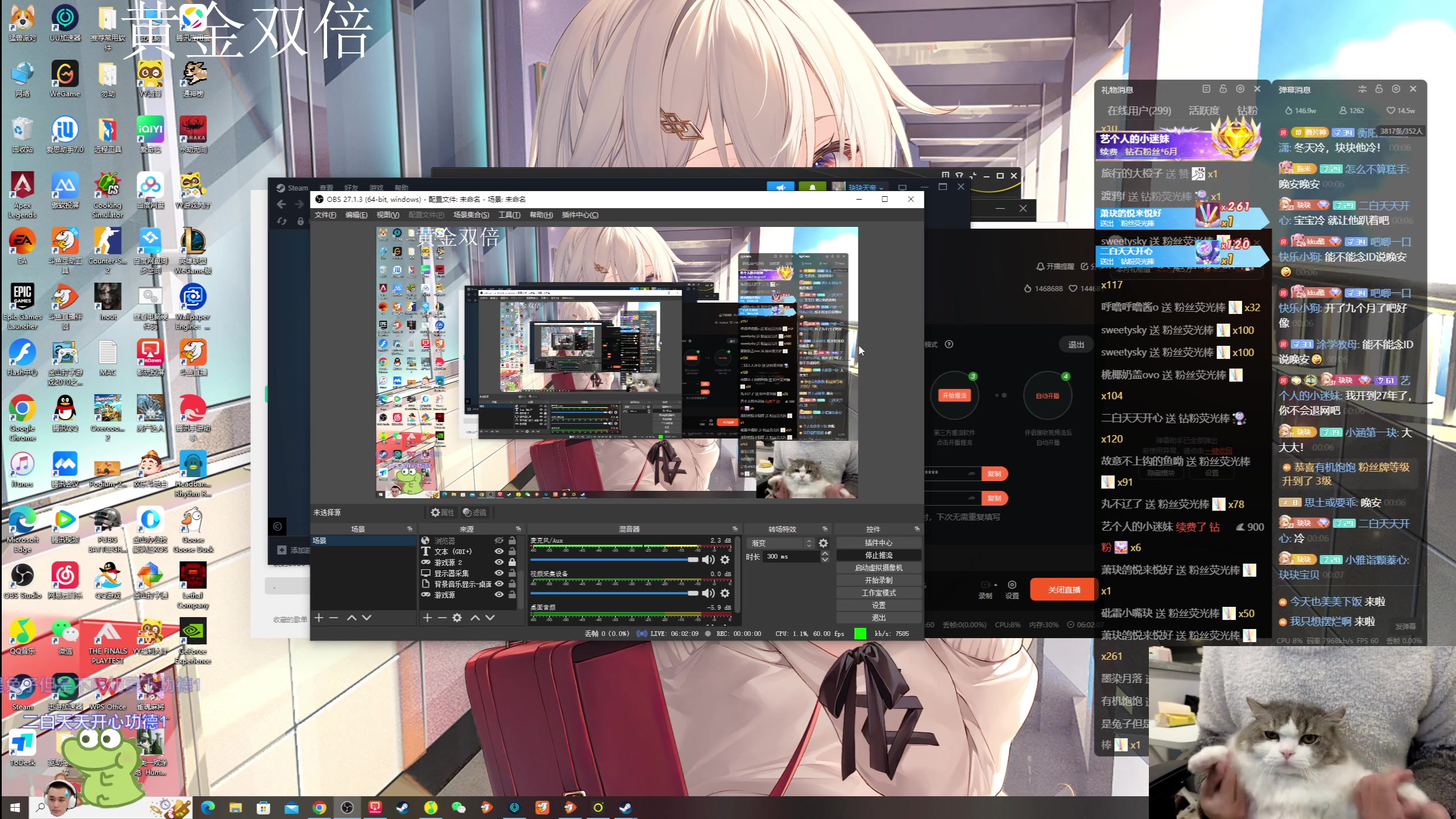
Task: Pop out the 混音器 dock panel
Action: [x=735, y=529]
